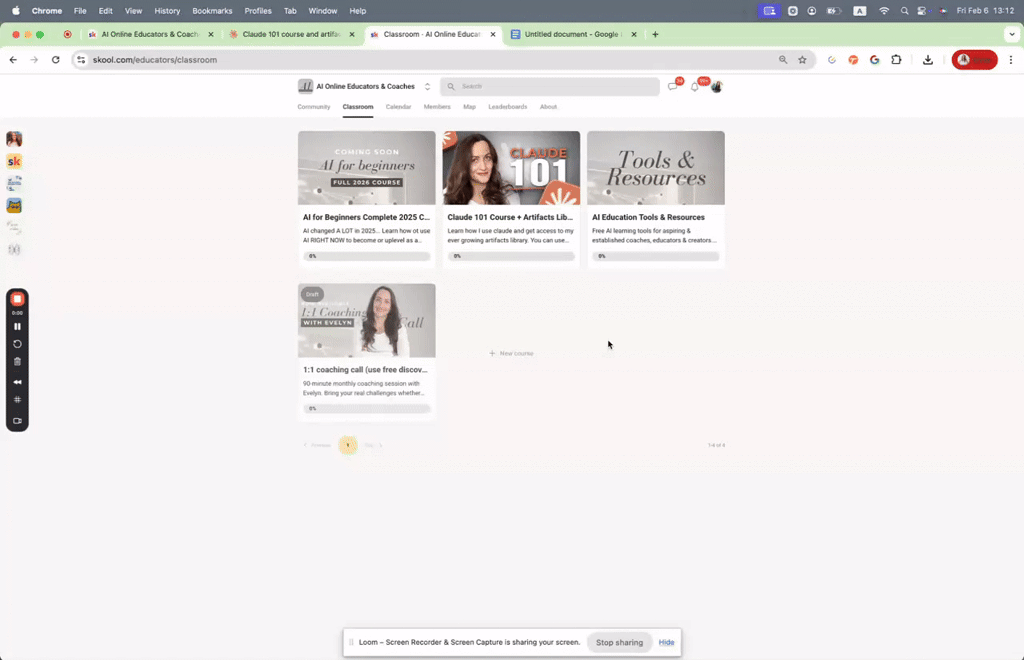1024x660 pixels.
Task: Open Chrome three-dot menu
Action: click(1011, 59)
